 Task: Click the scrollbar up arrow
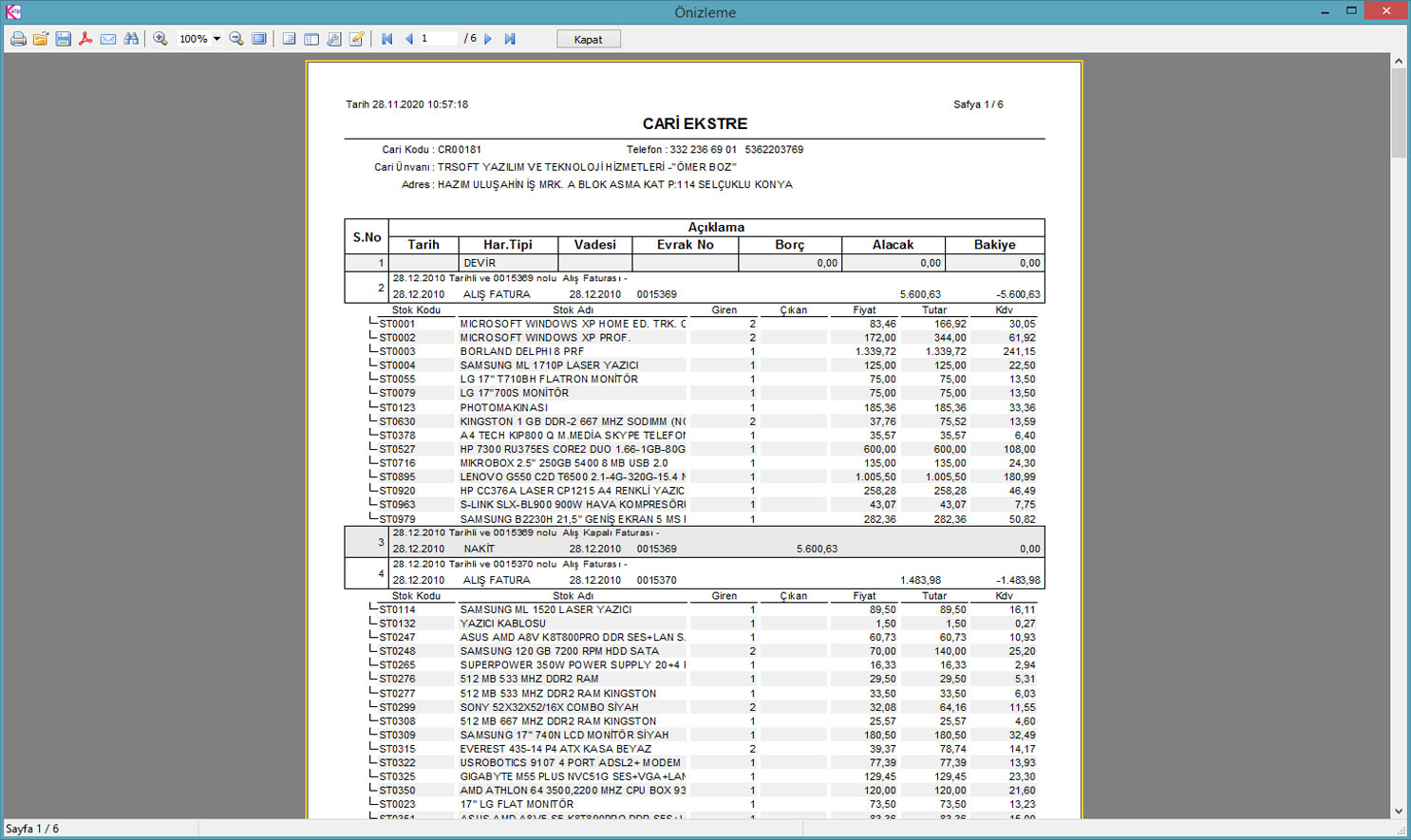coord(1399,61)
